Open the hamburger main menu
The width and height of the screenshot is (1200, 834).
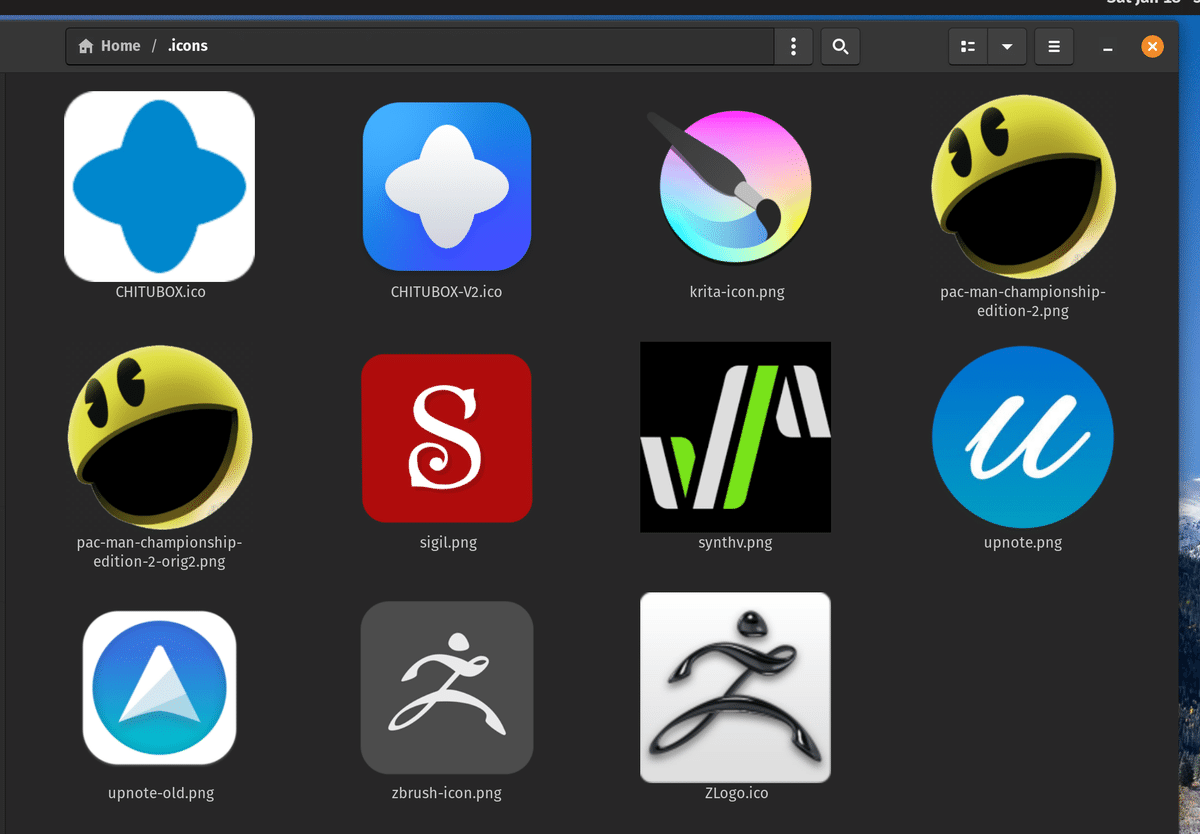[1054, 46]
